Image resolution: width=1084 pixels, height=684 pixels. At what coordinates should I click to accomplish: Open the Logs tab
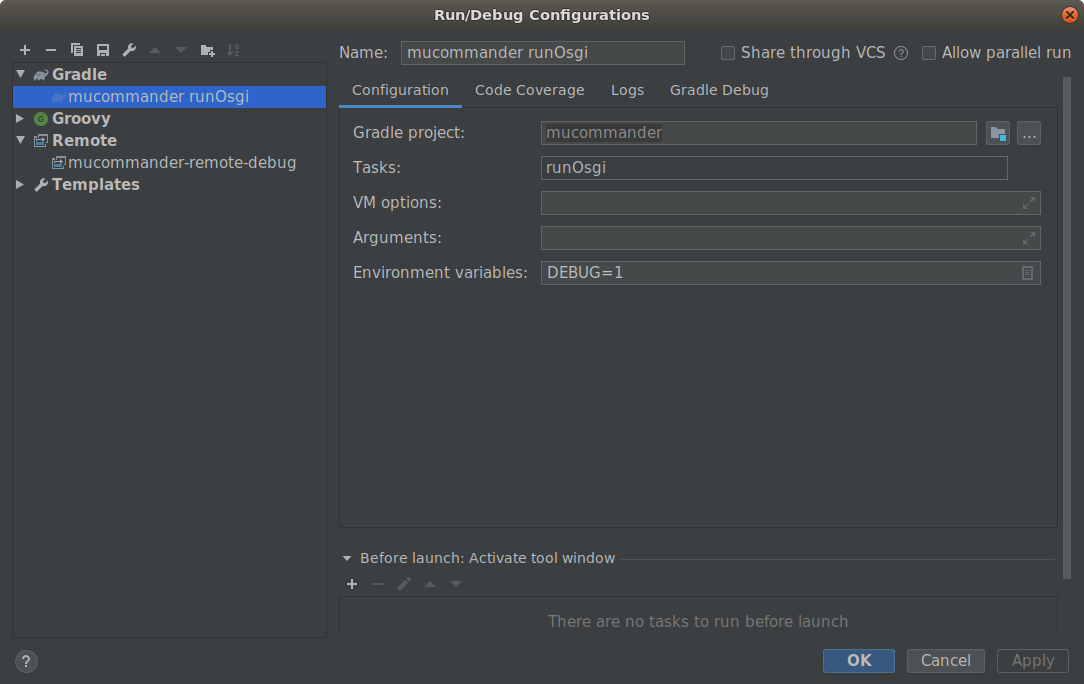[627, 91]
